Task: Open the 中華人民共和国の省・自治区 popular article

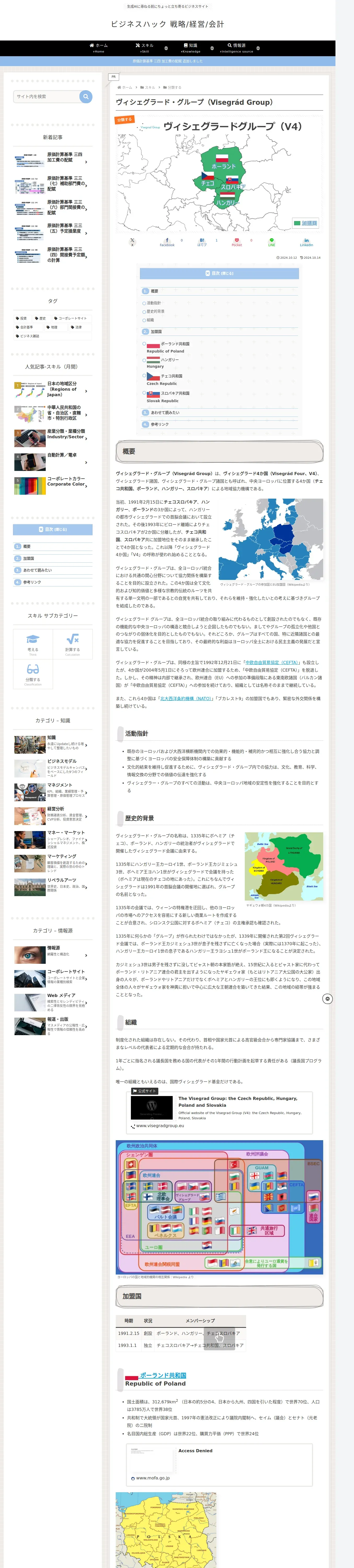Action: coord(53,413)
